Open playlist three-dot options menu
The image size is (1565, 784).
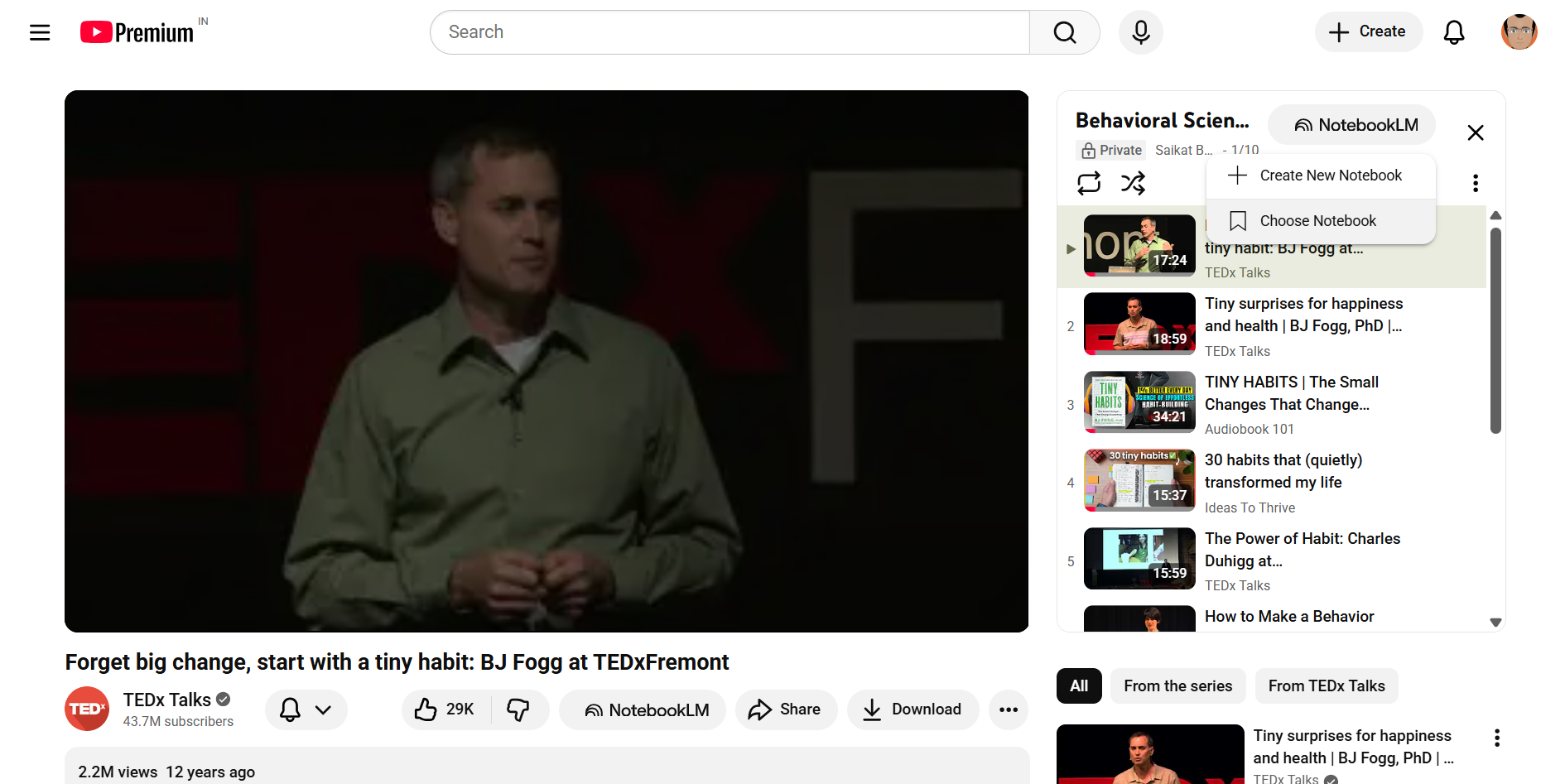pyautogui.click(x=1476, y=183)
